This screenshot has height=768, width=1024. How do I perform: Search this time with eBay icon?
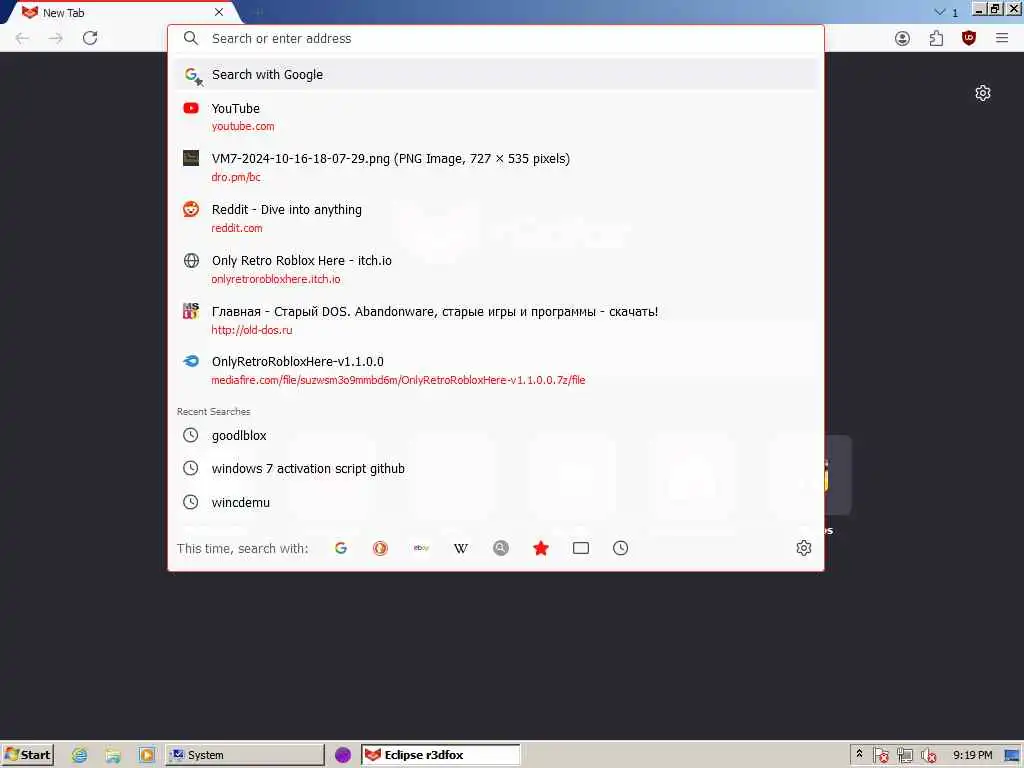[x=421, y=548]
